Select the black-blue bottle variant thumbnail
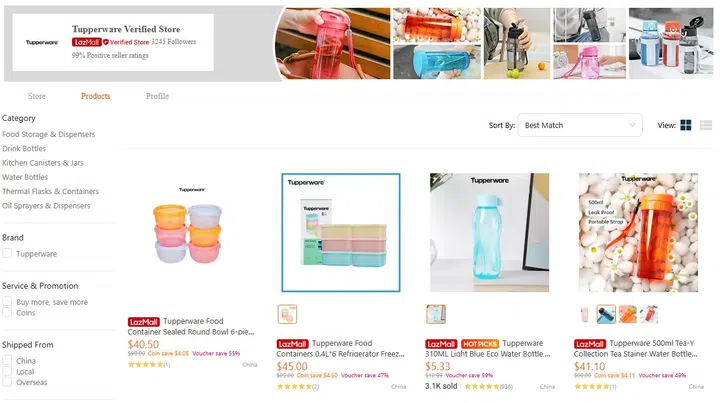This screenshot has width=720, height=403. pyautogui.click(x=606, y=314)
